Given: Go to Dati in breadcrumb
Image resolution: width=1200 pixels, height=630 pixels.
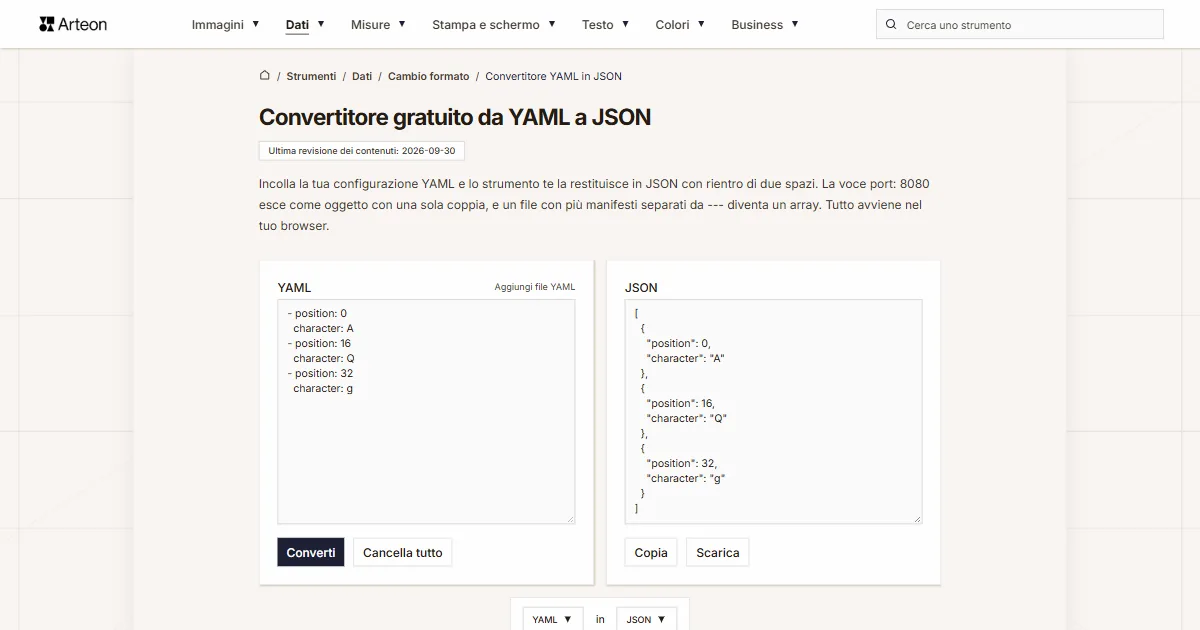Looking at the screenshot, I should click(362, 76).
